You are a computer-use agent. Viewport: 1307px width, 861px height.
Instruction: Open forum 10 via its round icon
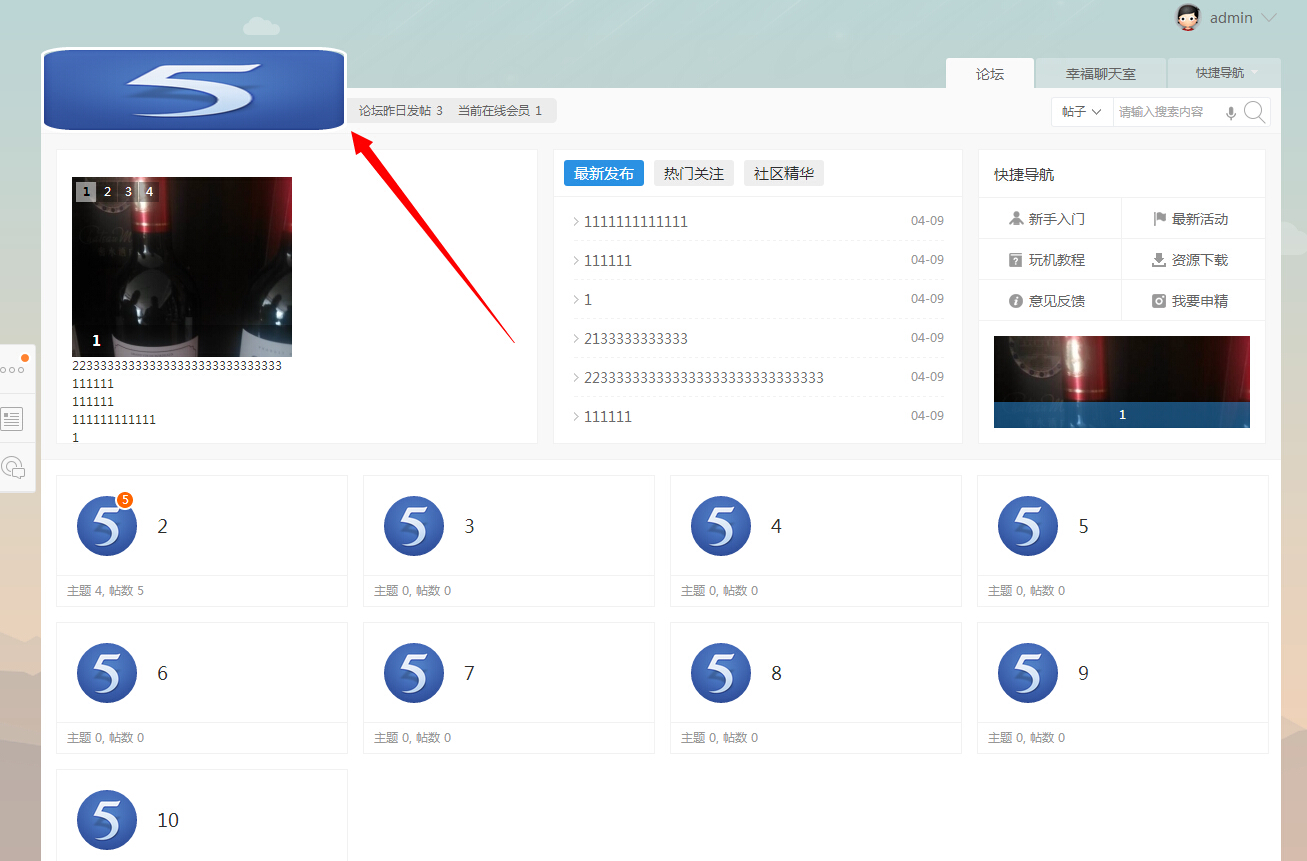107,820
